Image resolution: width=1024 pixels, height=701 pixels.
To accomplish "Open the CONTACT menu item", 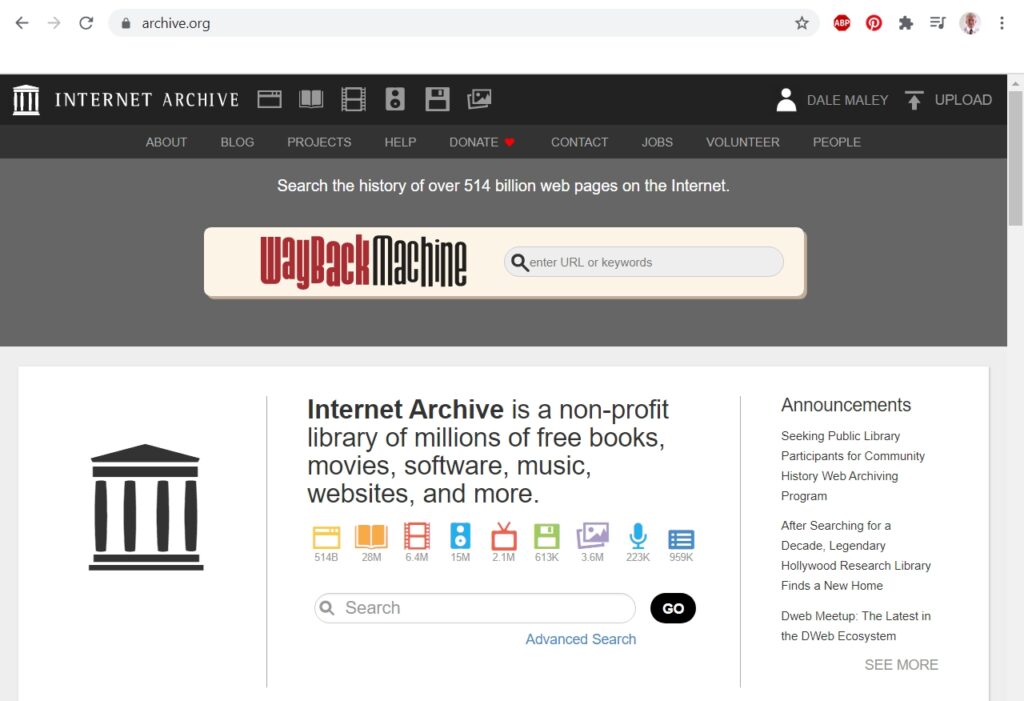I will (x=579, y=142).
